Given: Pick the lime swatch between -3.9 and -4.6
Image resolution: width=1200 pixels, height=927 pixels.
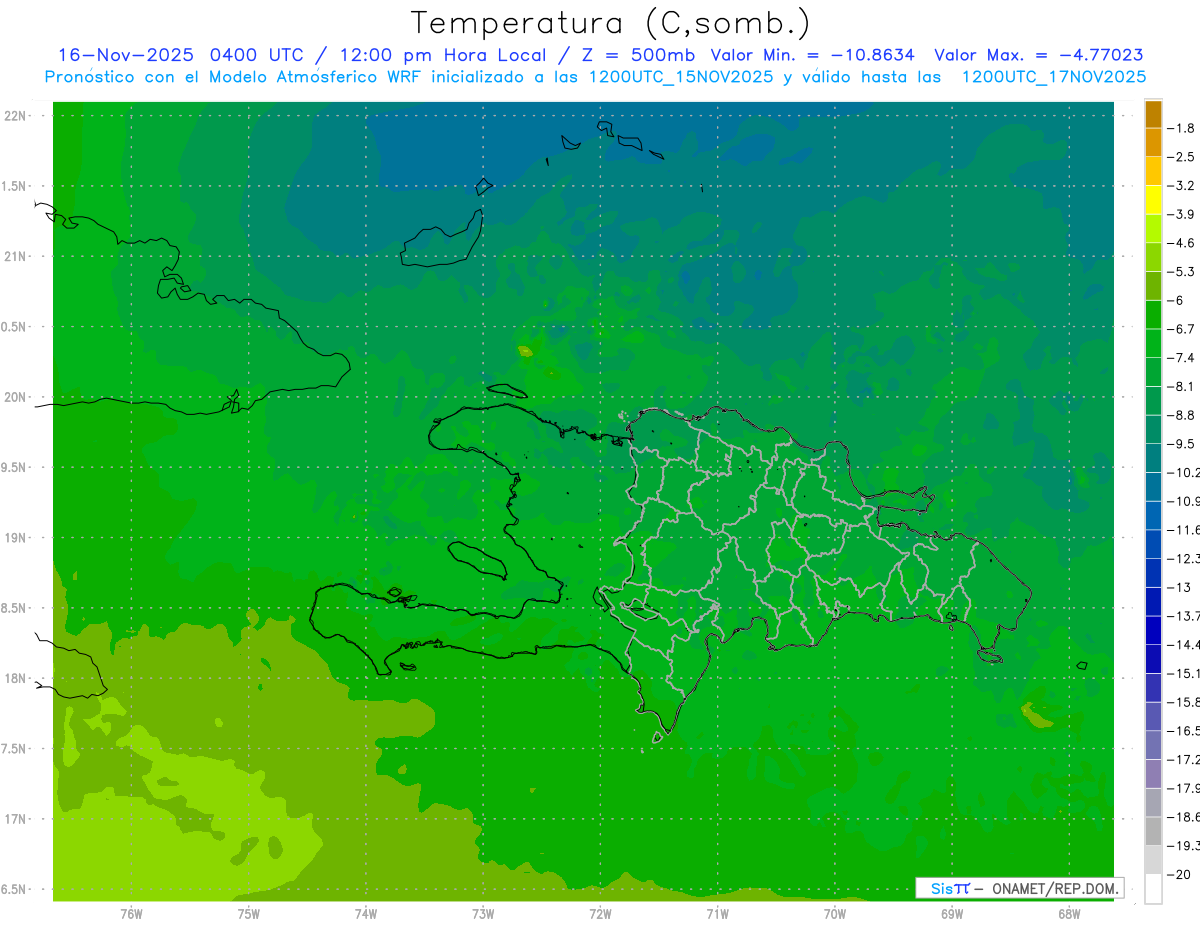Looking at the screenshot, I should [1153, 229].
